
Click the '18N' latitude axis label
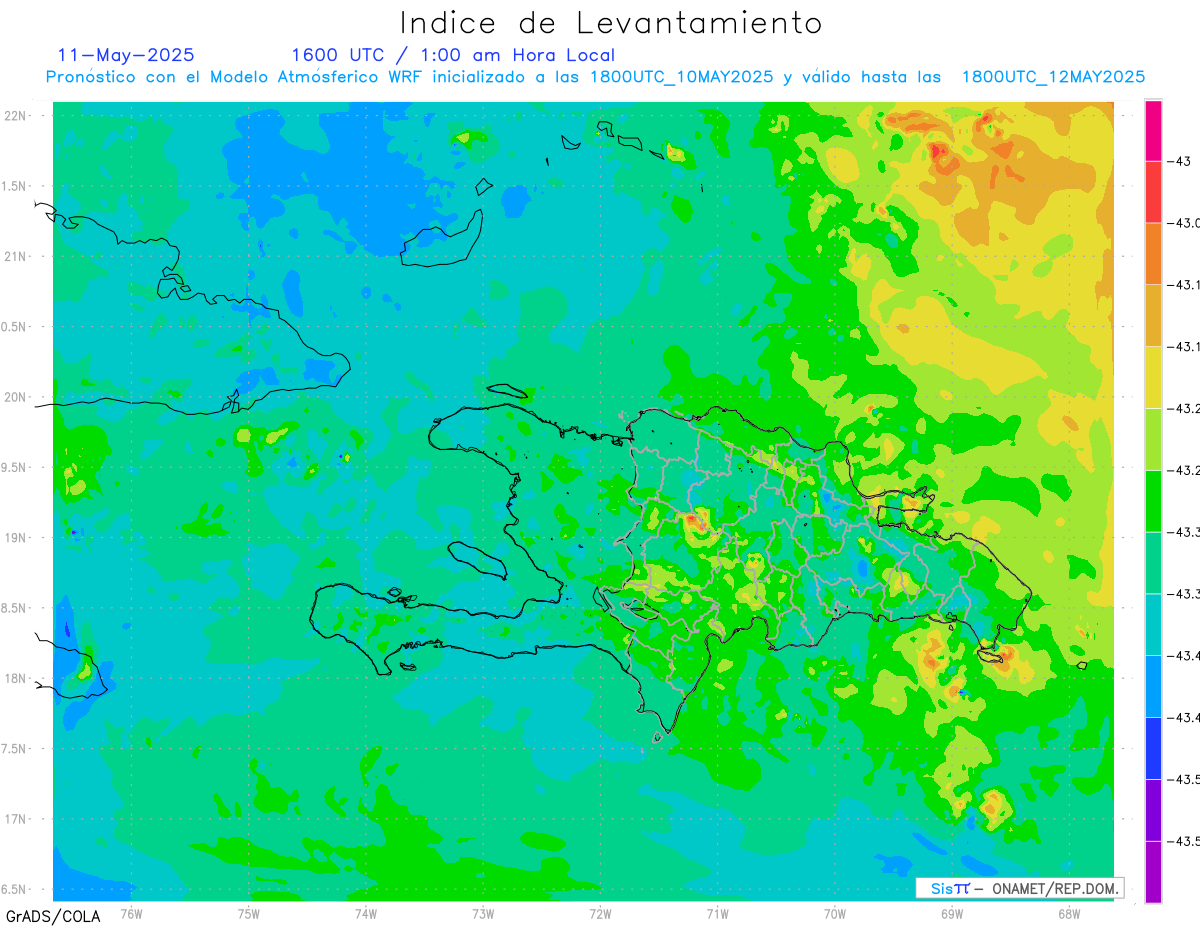click(x=15, y=678)
